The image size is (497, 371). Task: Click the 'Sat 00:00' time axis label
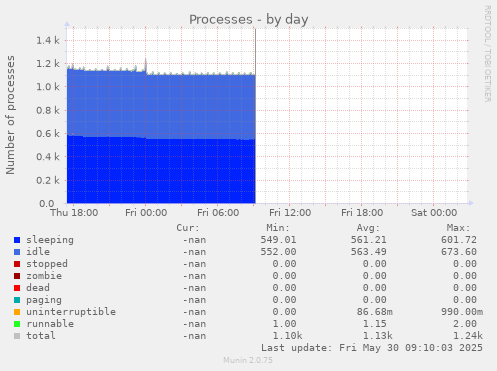[434, 213]
